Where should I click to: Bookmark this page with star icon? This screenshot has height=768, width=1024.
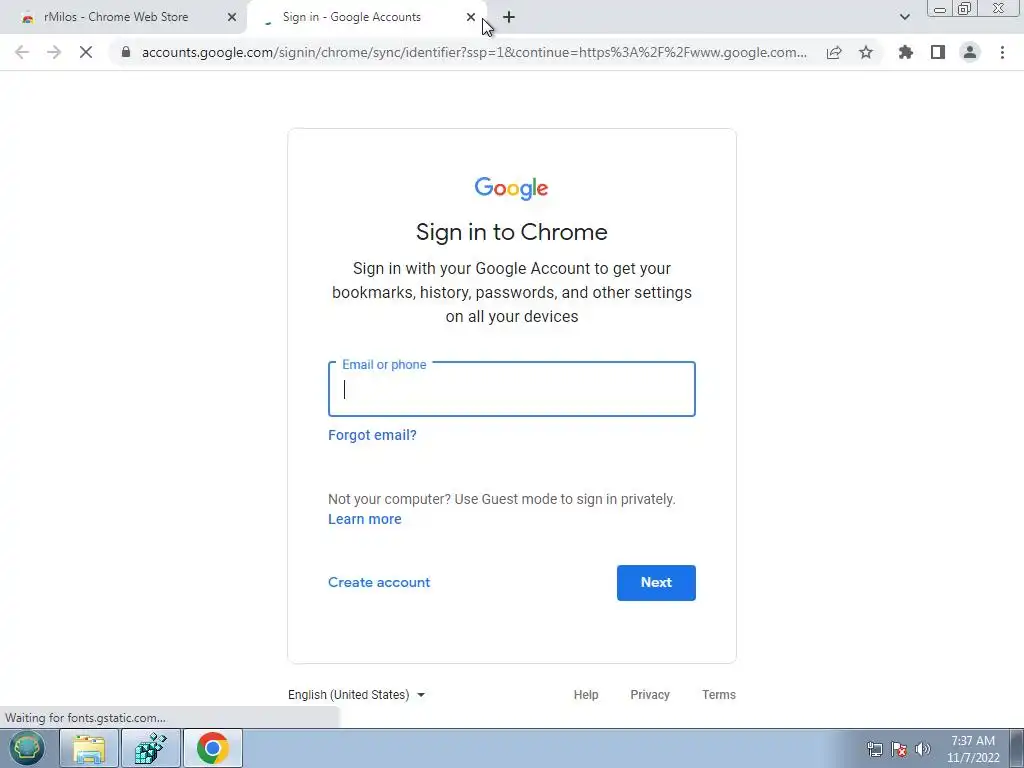pyautogui.click(x=866, y=52)
